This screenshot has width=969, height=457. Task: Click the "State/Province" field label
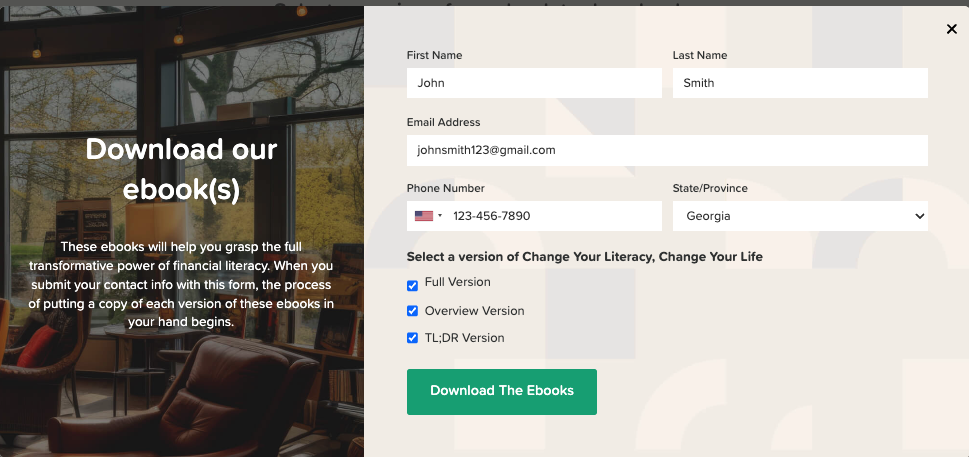(710, 188)
